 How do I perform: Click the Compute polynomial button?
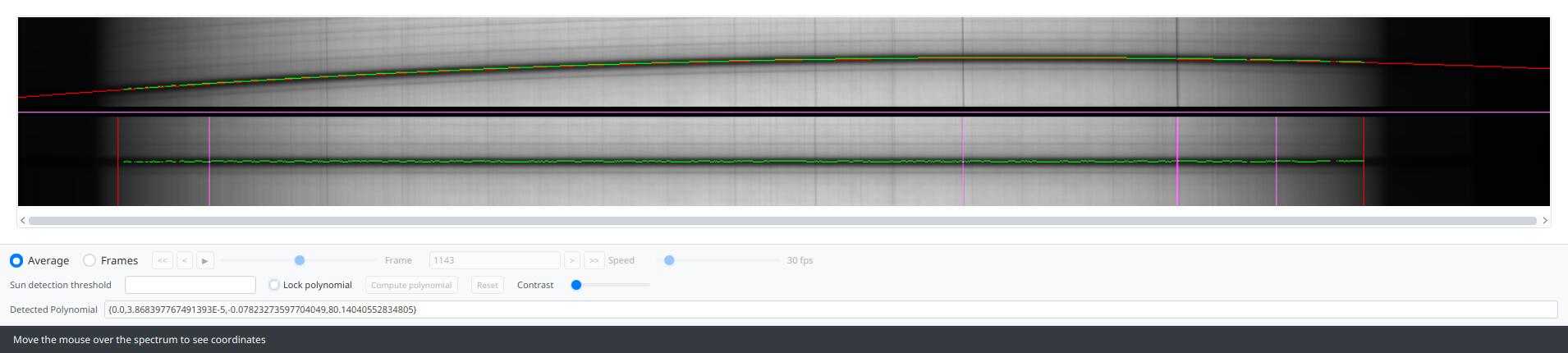pyautogui.click(x=411, y=285)
